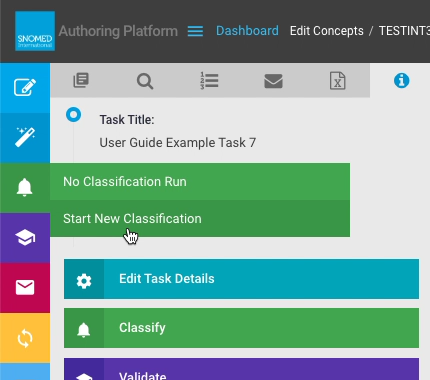
Task: Click the bell icon on the Classify button
Action: point(84,330)
